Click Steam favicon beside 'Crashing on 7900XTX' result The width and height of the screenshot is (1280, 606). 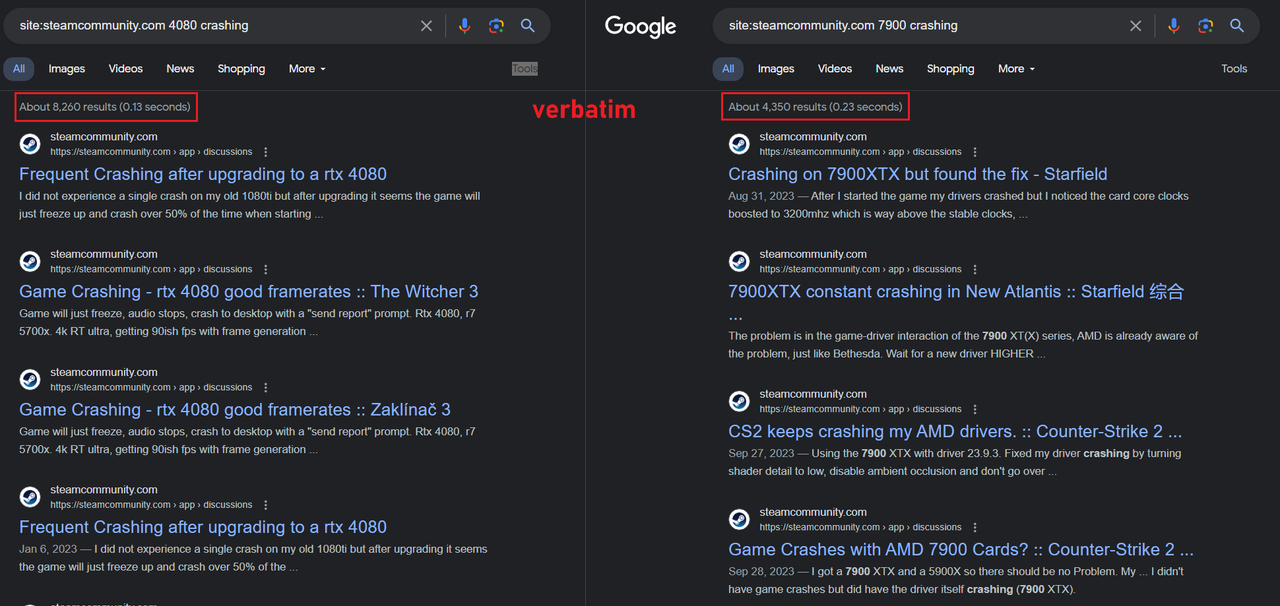[739, 144]
